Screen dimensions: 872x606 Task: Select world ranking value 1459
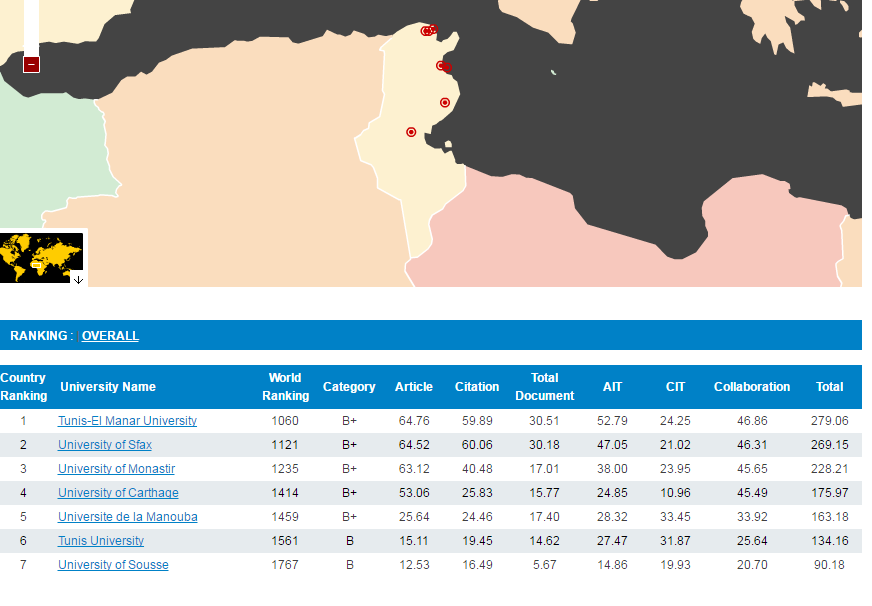pyautogui.click(x=285, y=516)
